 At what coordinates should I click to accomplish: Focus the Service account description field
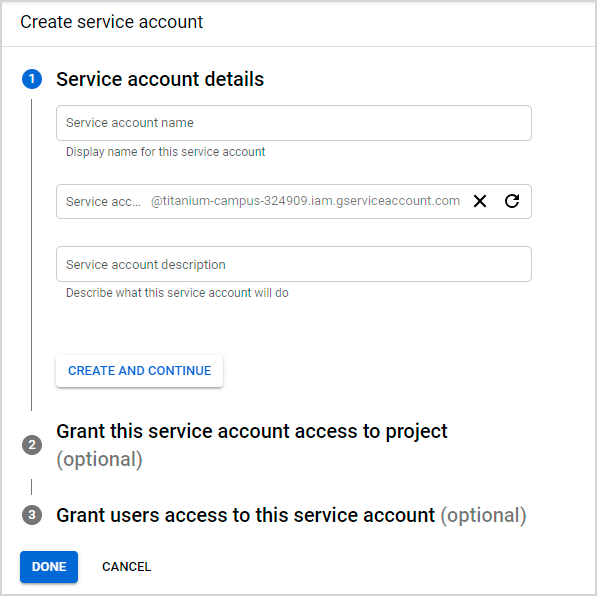click(x=294, y=264)
